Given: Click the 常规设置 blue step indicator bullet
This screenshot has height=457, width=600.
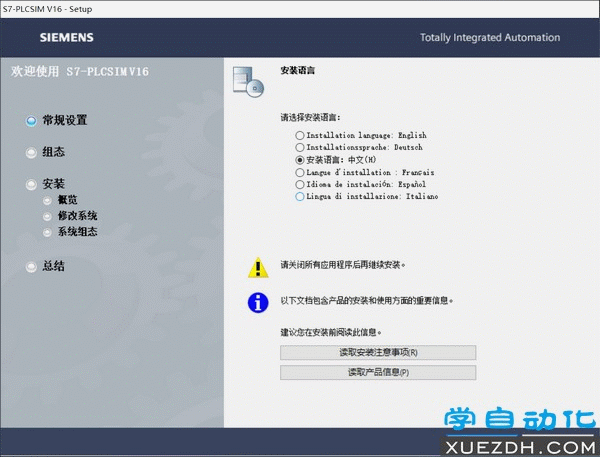Looking at the screenshot, I should point(31,121).
